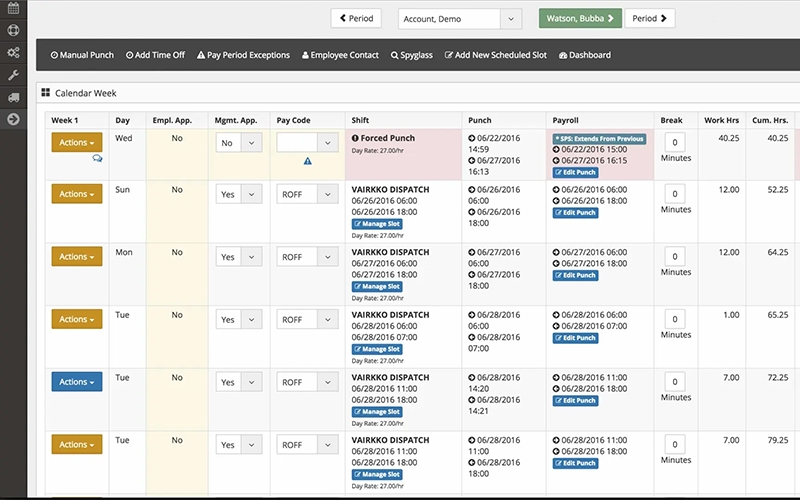Click Edit Punch in the Sun row
800x500 pixels.
pyautogui.click(x=575, y=213)
